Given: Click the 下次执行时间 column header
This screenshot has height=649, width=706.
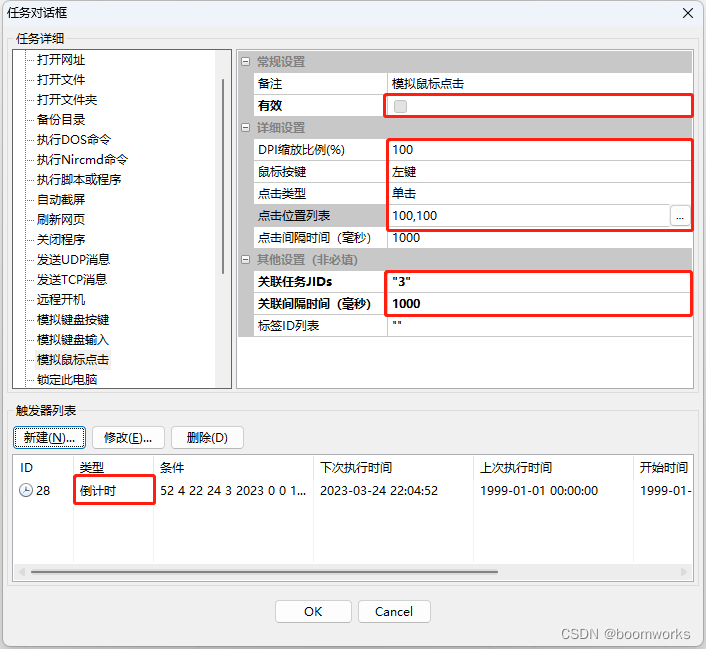Looking at the screenshot, I should (x=393, y=467).
